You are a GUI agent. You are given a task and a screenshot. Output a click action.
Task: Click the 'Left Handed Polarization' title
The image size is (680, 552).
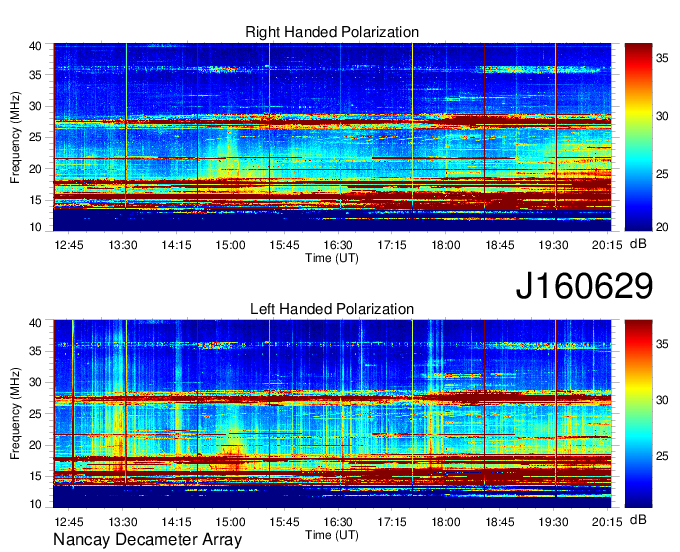(332, 309)
